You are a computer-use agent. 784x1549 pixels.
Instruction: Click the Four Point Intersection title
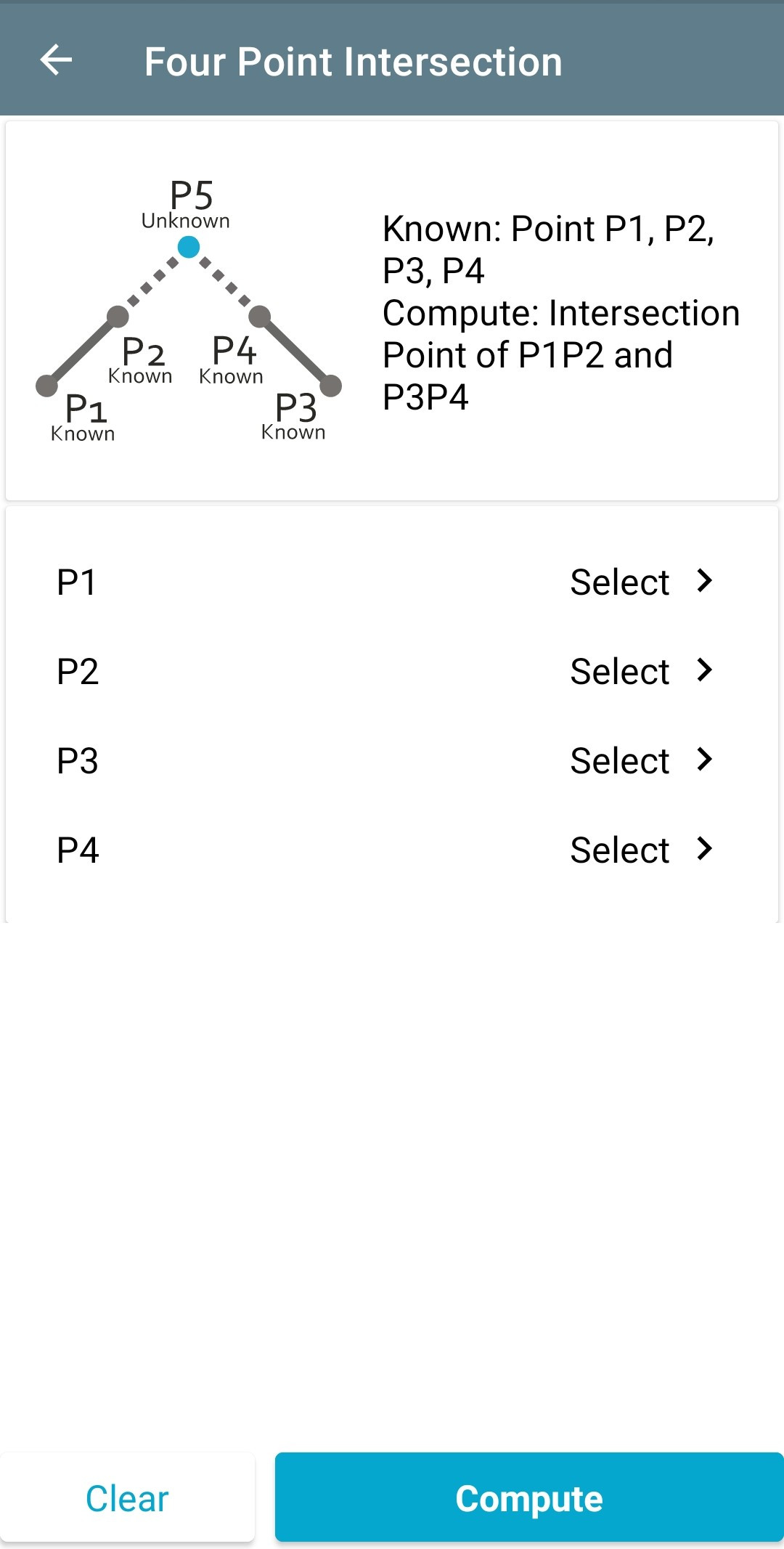click(x=353, y=62)
